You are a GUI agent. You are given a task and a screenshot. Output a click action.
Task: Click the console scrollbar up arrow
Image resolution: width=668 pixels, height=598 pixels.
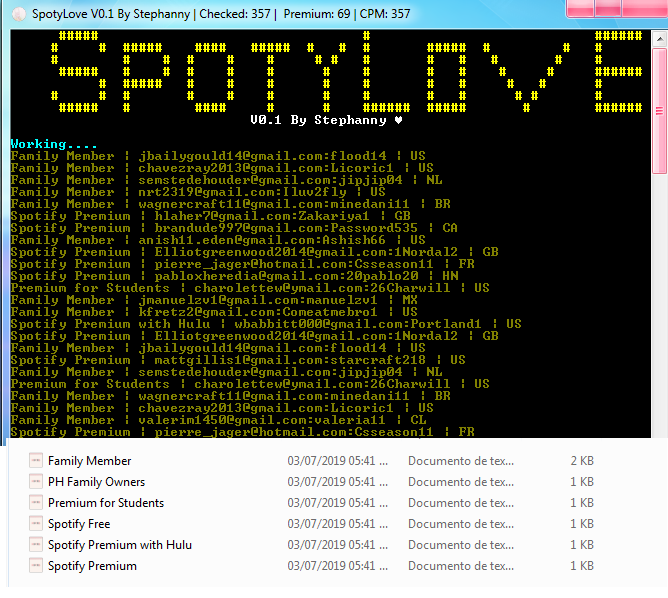tap(659, 37)
